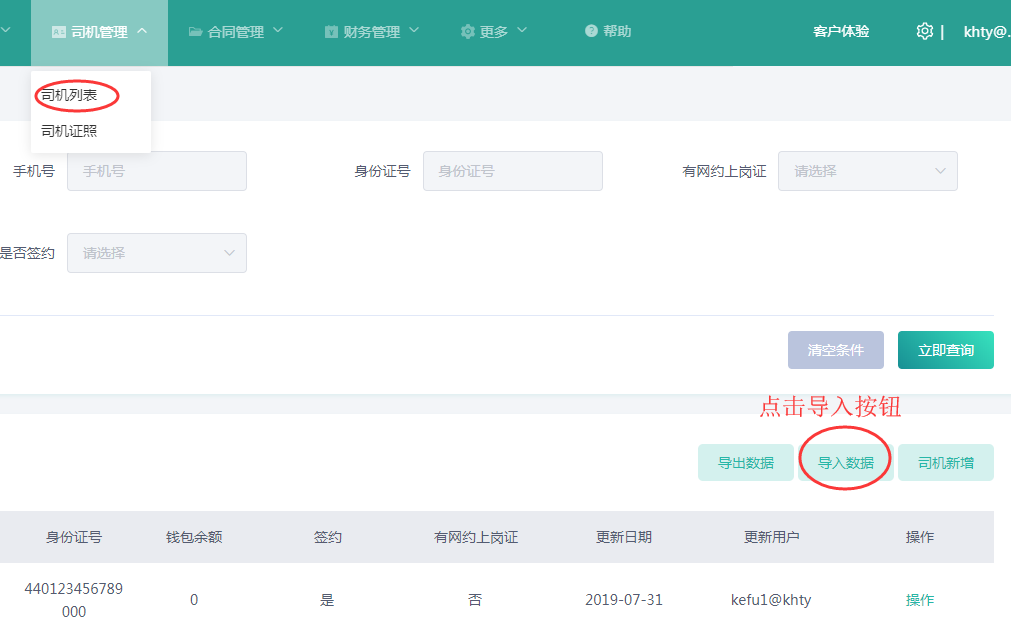The height and width of the screenshot is (633, 1011).
Task: Click the finance management icon
Action: click(331, 32)
